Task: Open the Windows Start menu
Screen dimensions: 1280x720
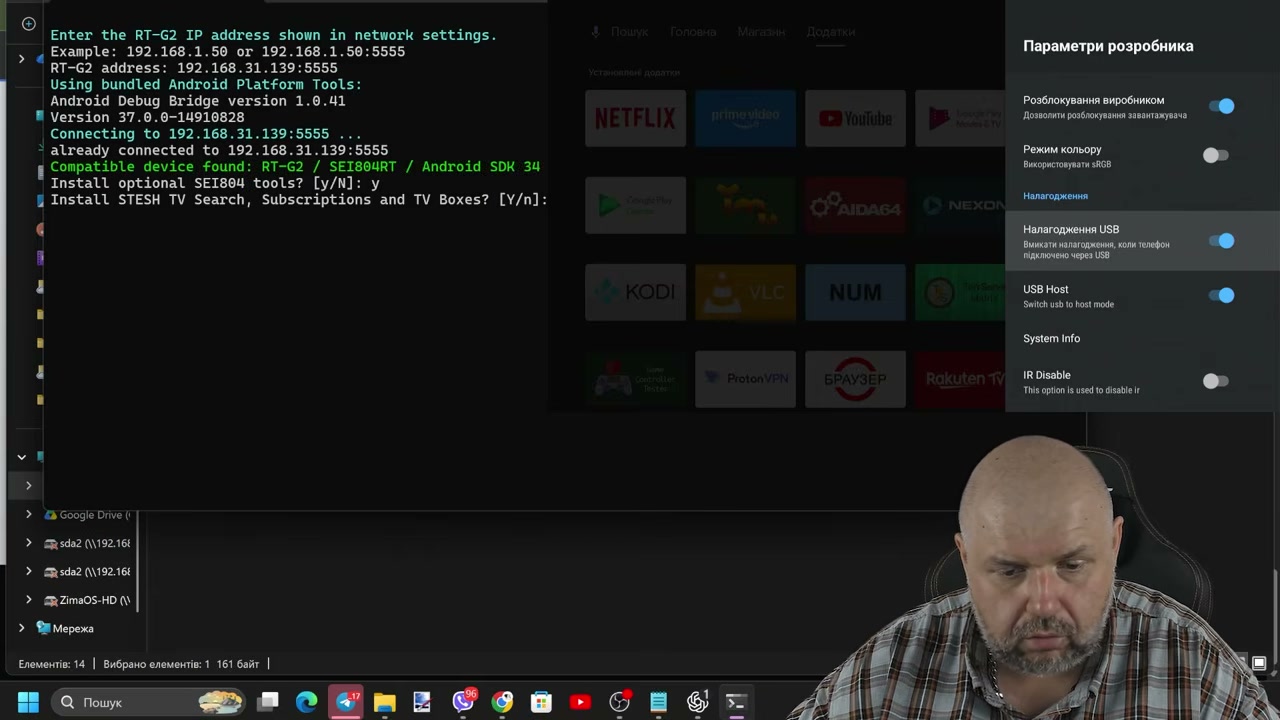Action: [28, 702]
